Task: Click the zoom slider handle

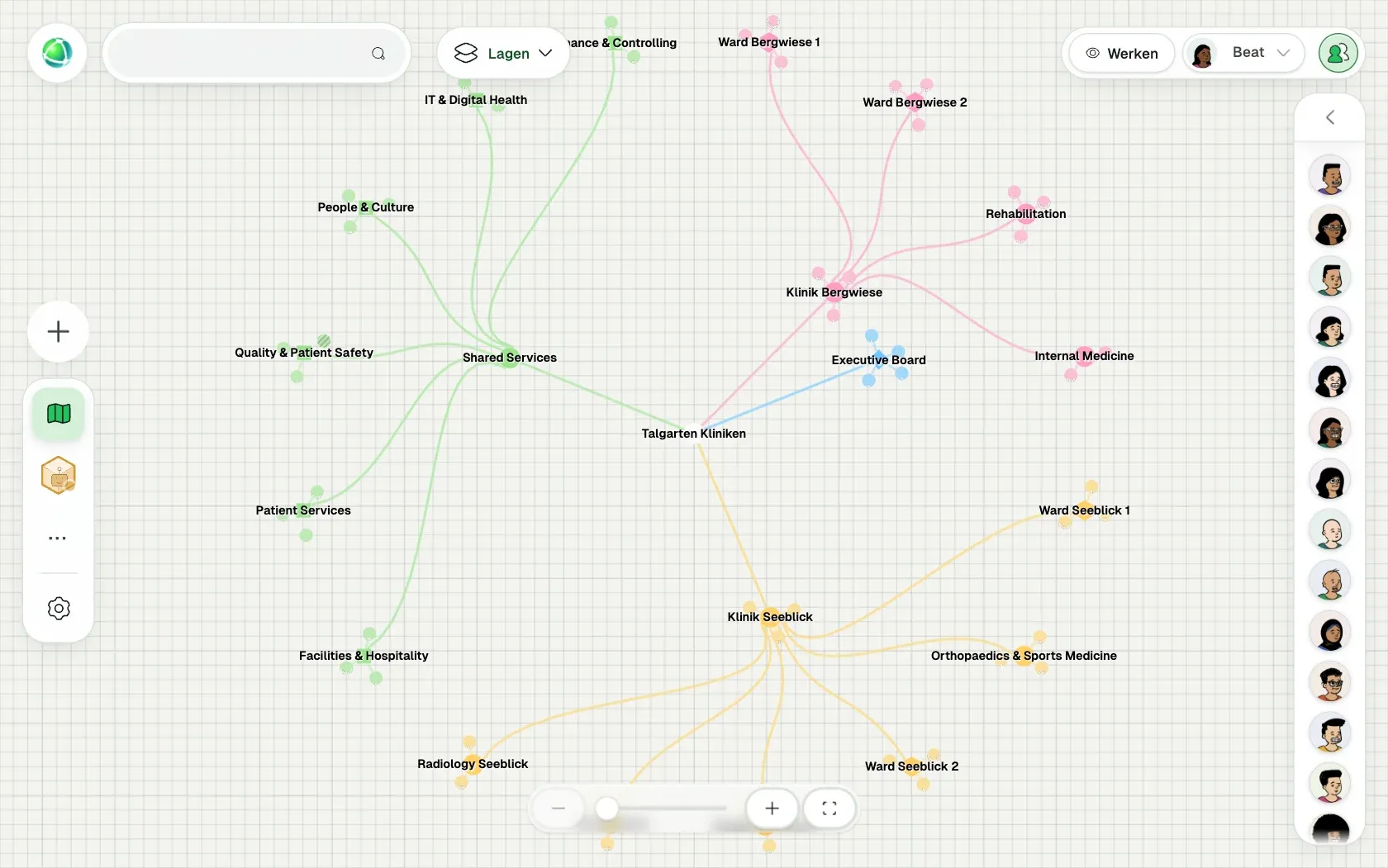Action: point(607,809)
